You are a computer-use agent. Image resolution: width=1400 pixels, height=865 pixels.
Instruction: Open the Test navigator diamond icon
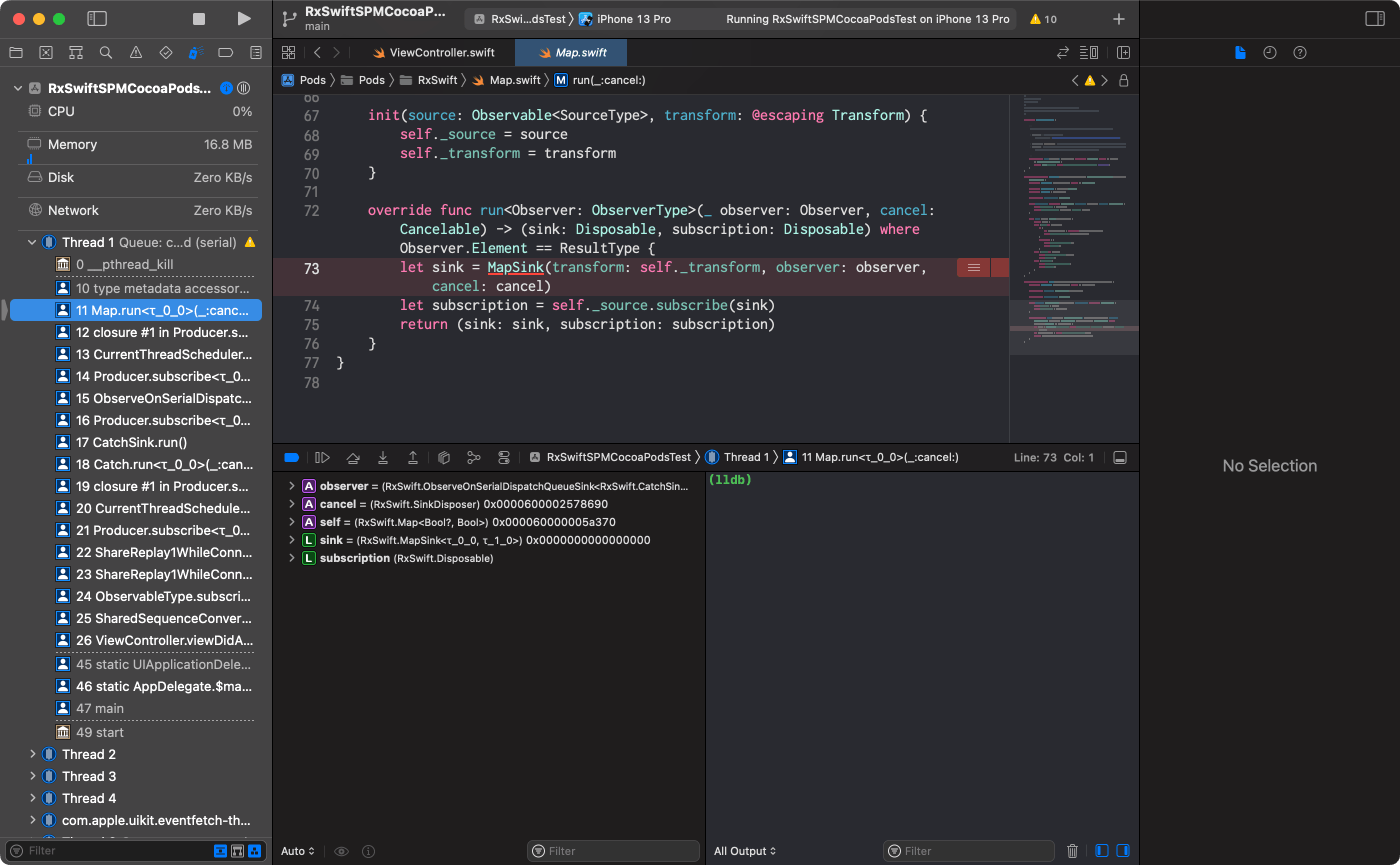(x=166, y=52)
